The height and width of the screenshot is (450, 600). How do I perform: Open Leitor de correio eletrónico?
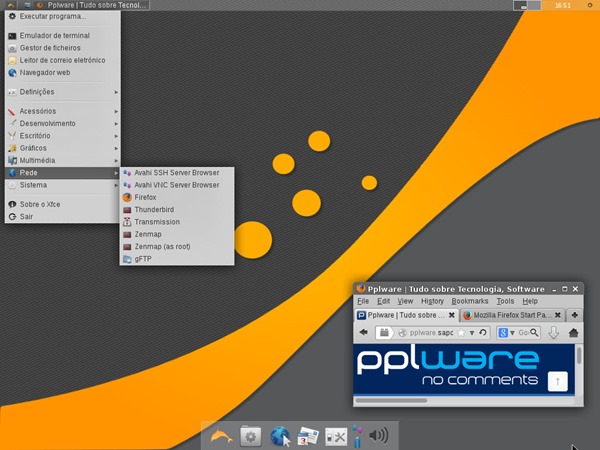[x=62, y=60]
